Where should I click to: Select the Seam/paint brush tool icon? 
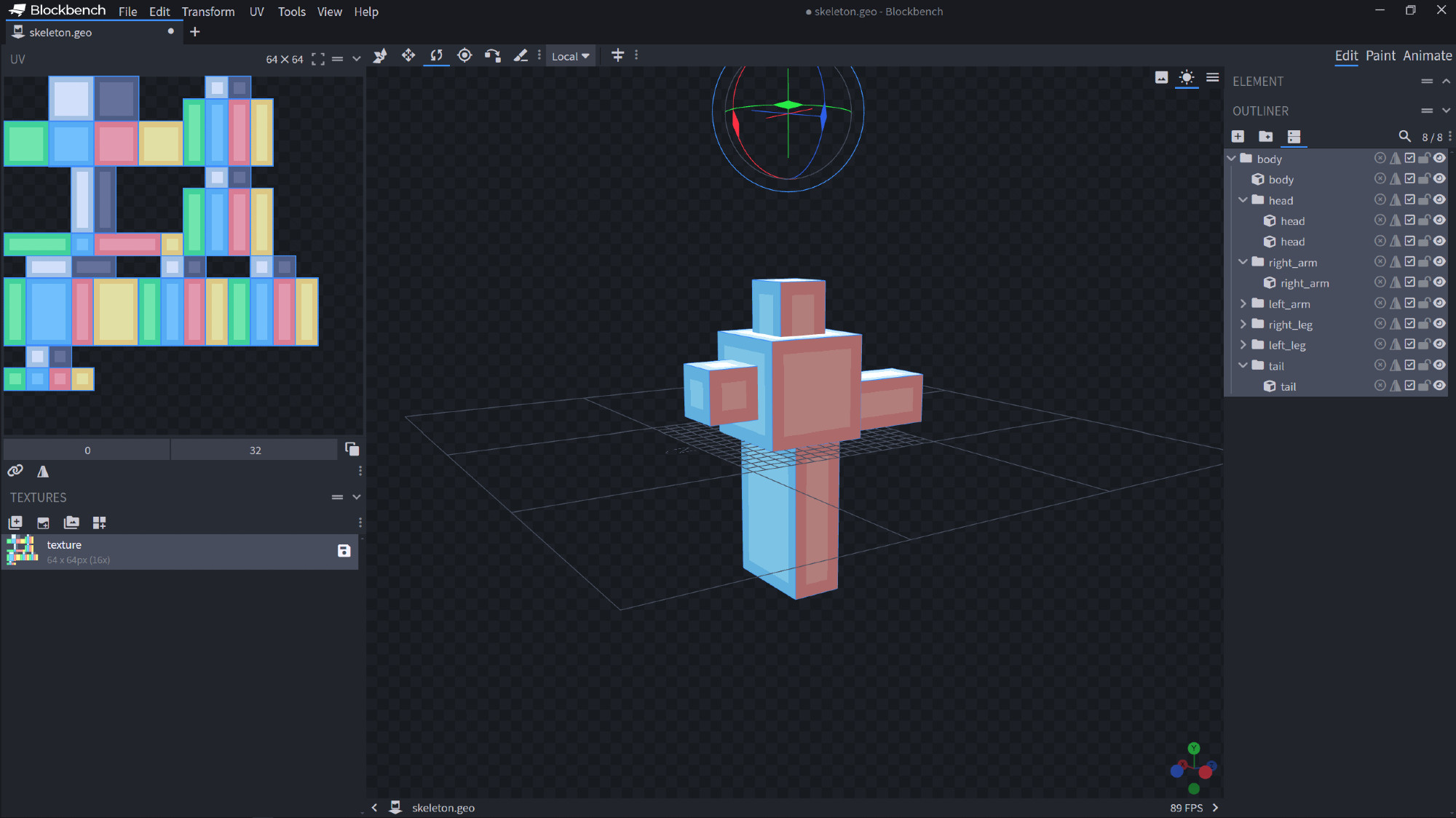521,56
